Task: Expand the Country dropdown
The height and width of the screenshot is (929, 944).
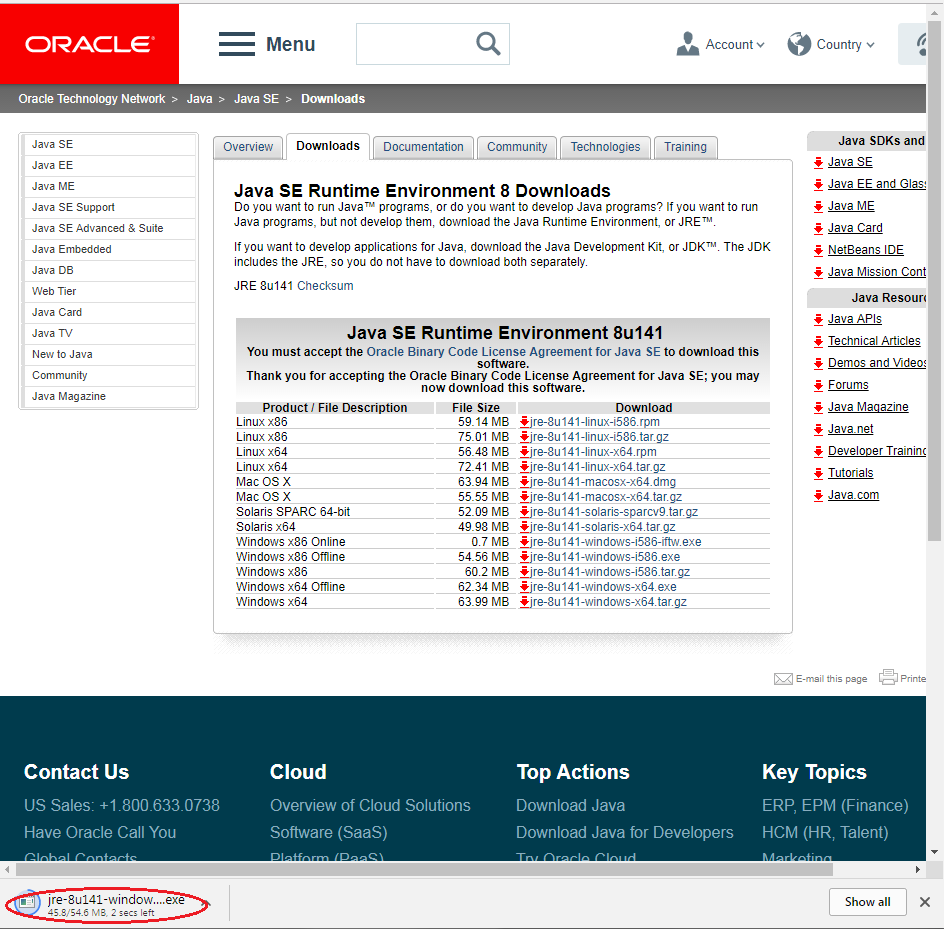Action: pos(831,44)
